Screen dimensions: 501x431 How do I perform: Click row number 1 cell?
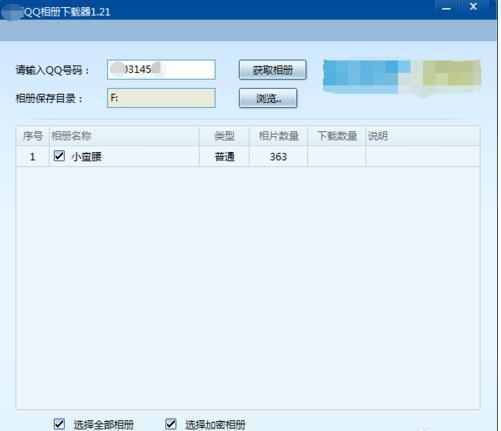pyautogui.click(x=33, y=156)
